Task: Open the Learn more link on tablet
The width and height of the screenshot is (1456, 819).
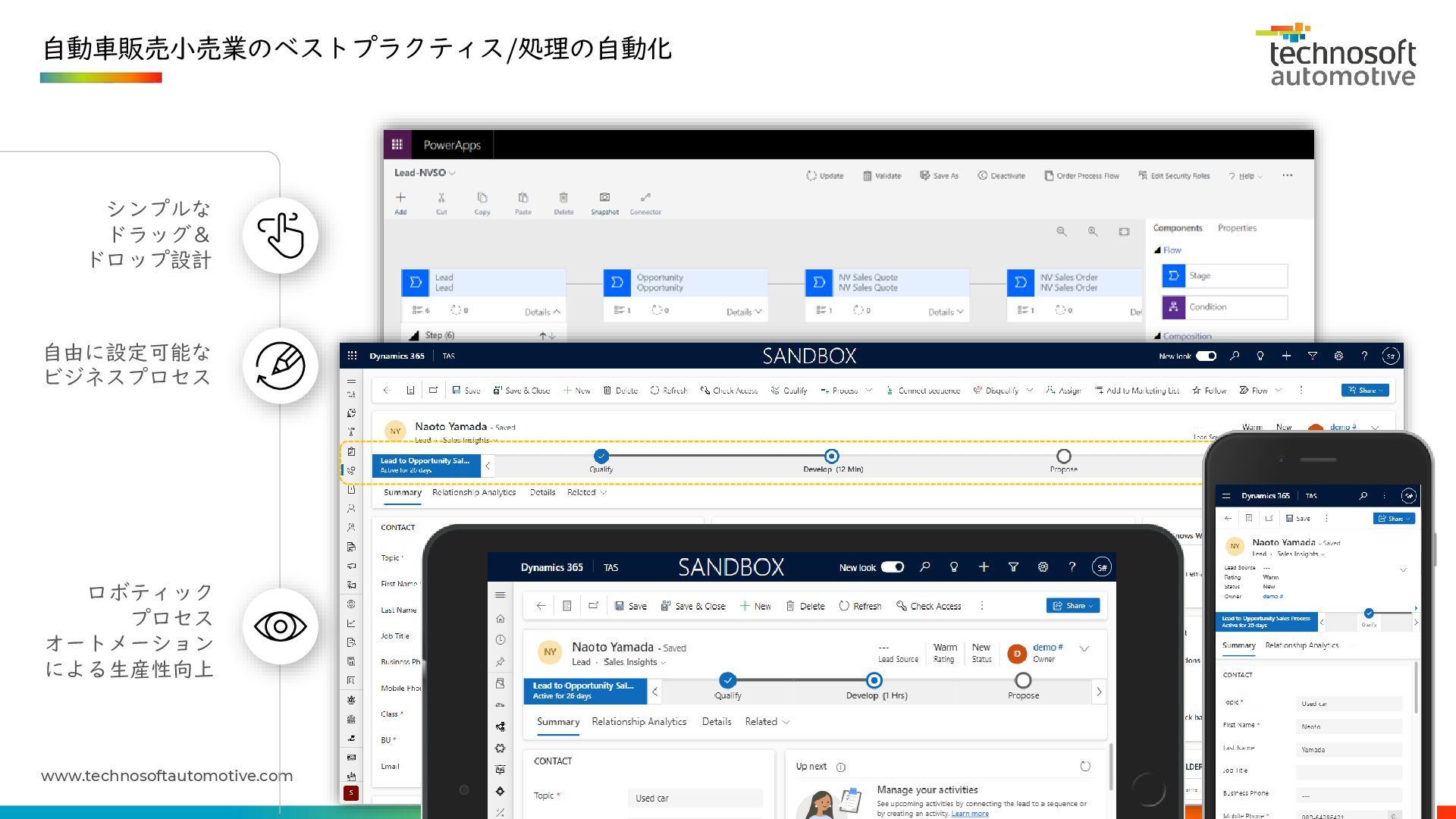Action: 970,814
